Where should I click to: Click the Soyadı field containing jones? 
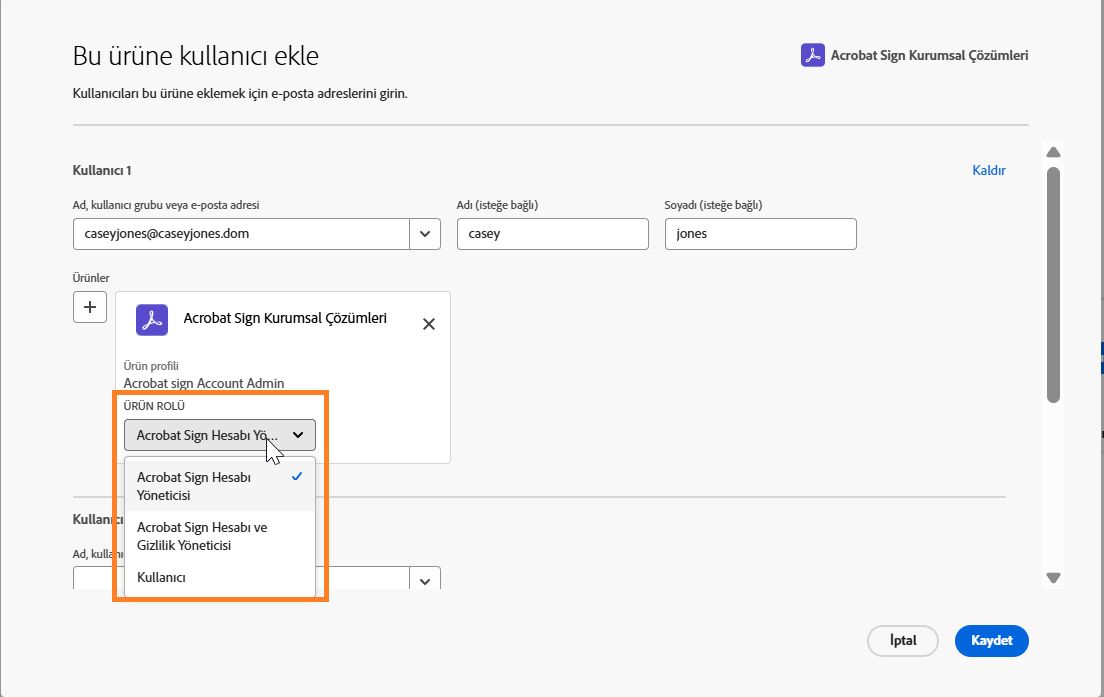tap(760, 234)
